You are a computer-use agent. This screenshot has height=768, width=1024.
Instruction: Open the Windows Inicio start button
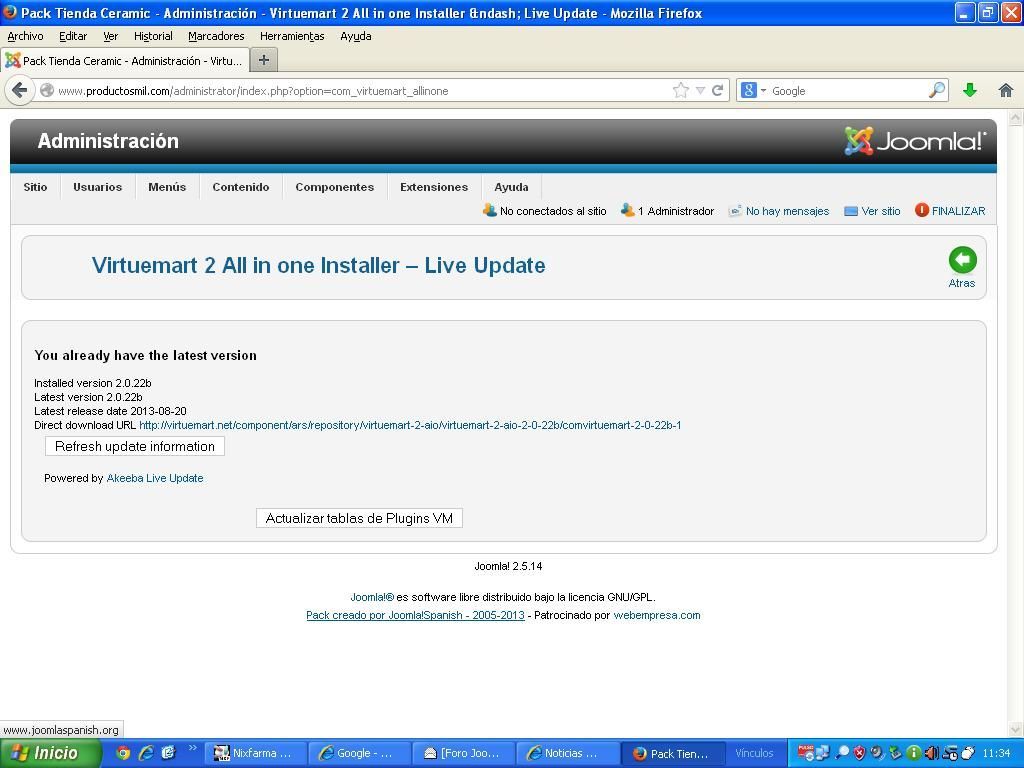pos(51,753)
